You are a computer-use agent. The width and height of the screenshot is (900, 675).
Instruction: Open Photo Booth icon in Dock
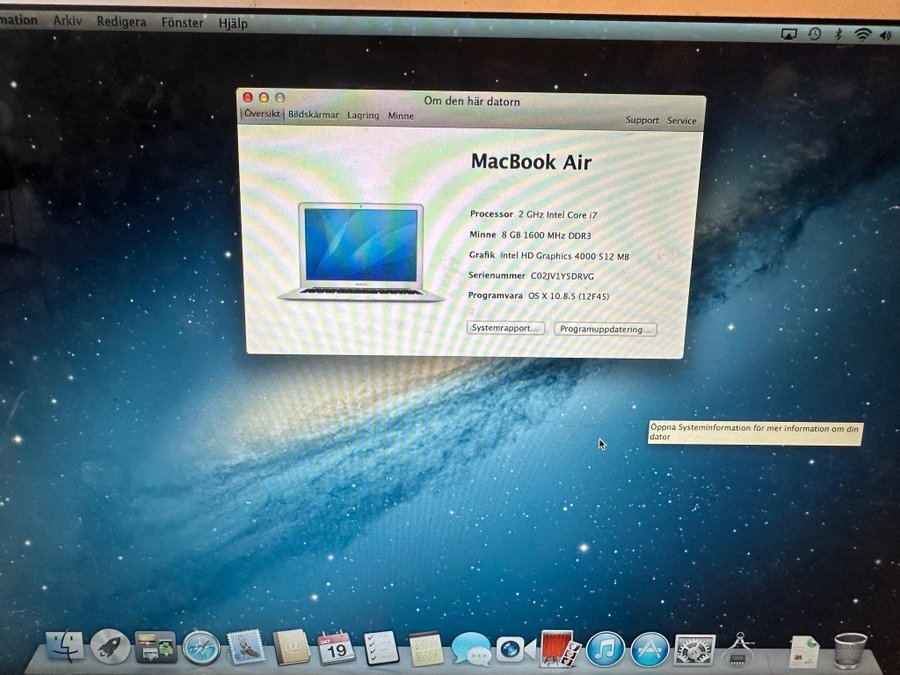pyautogui.click(x=557, y=648)
